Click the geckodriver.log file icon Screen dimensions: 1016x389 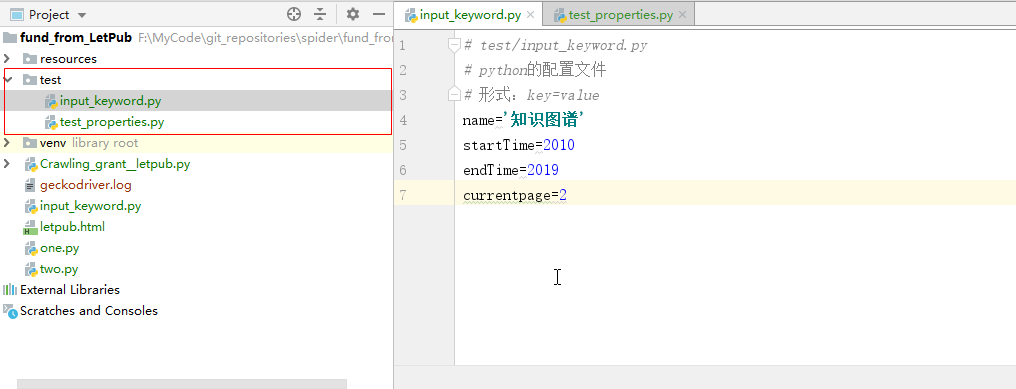coord(30,185)
